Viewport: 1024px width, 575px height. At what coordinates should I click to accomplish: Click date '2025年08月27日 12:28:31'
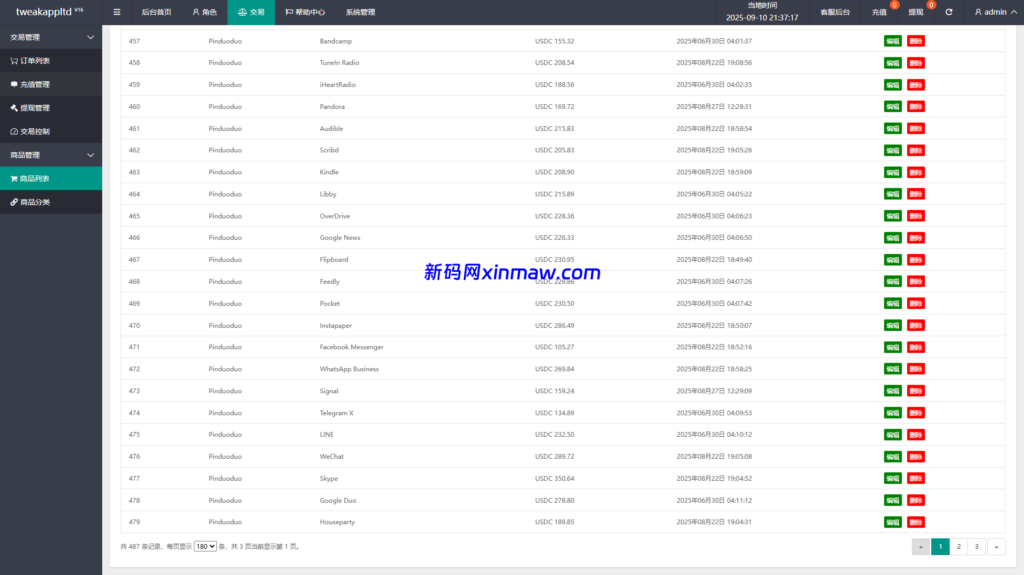pos(714,107)
